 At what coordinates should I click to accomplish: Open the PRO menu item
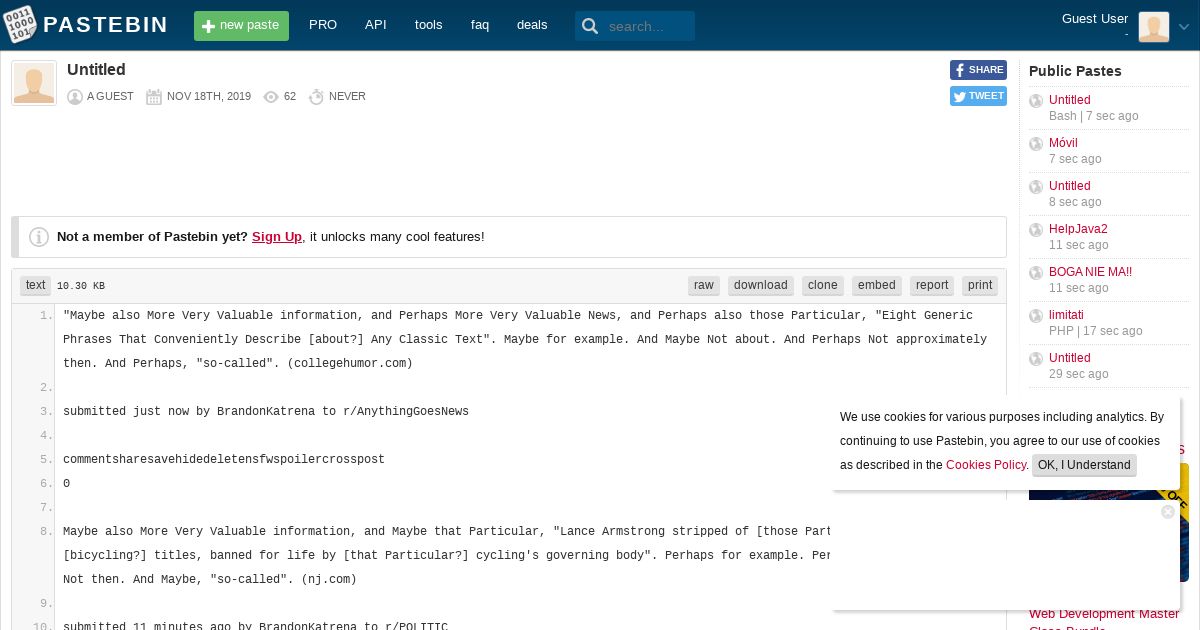(323, 25)
